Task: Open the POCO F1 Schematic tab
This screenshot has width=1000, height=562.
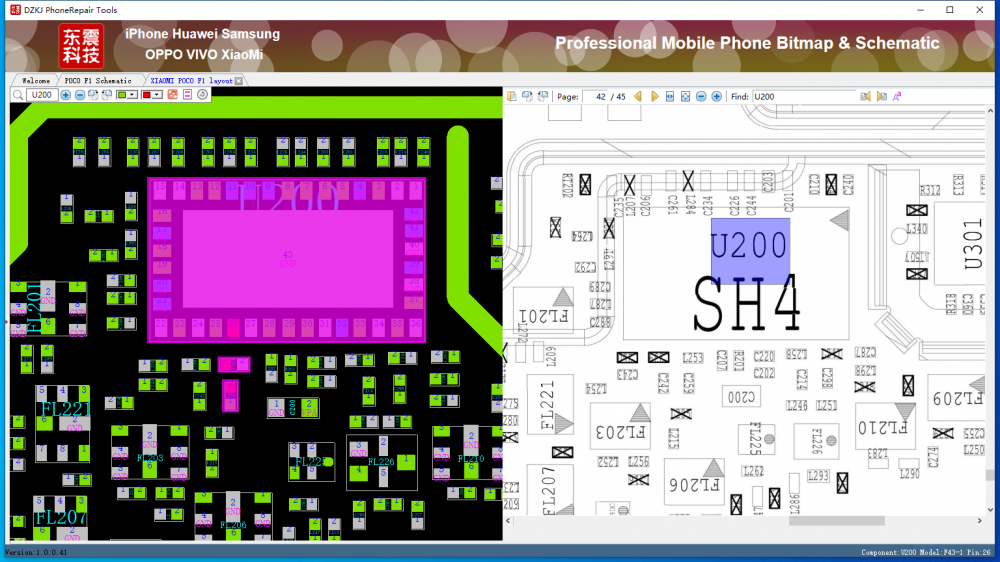Action: [x=97, y=80]
